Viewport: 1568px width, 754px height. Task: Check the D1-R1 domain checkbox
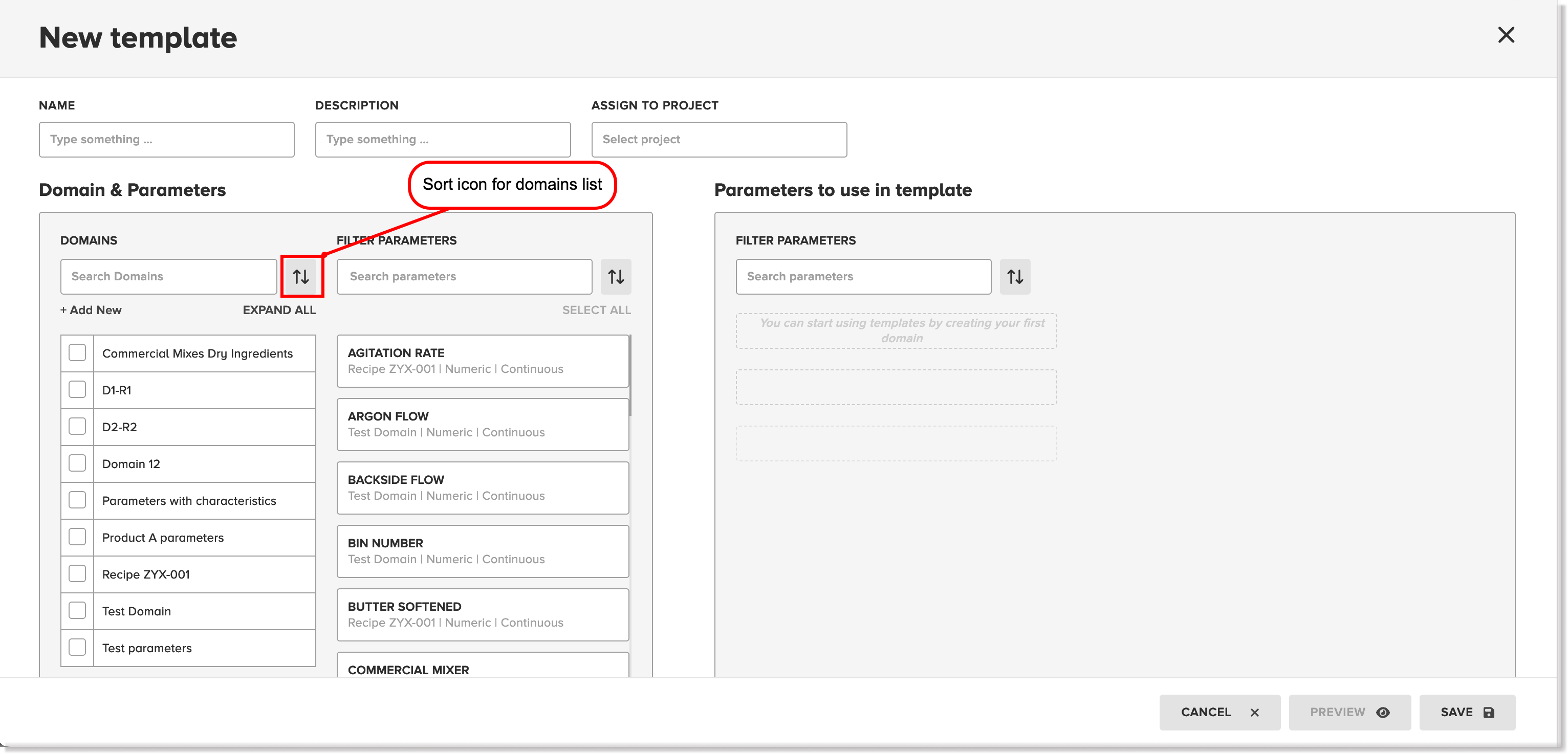pos(77,389)
